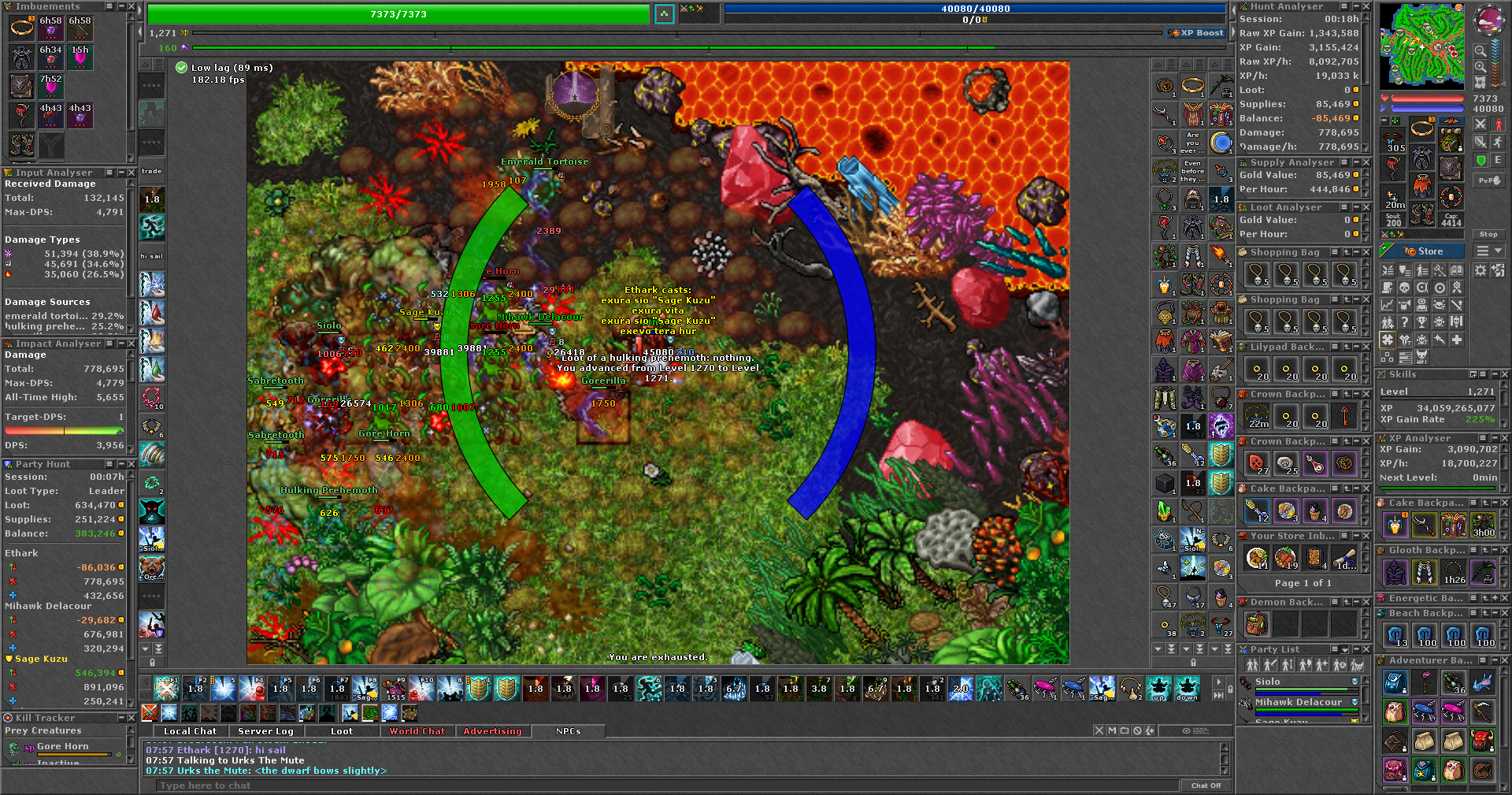Enable defensive mode with the green shield
The width and height of the screenshot is (1512, 795).
coord(1480,160)
